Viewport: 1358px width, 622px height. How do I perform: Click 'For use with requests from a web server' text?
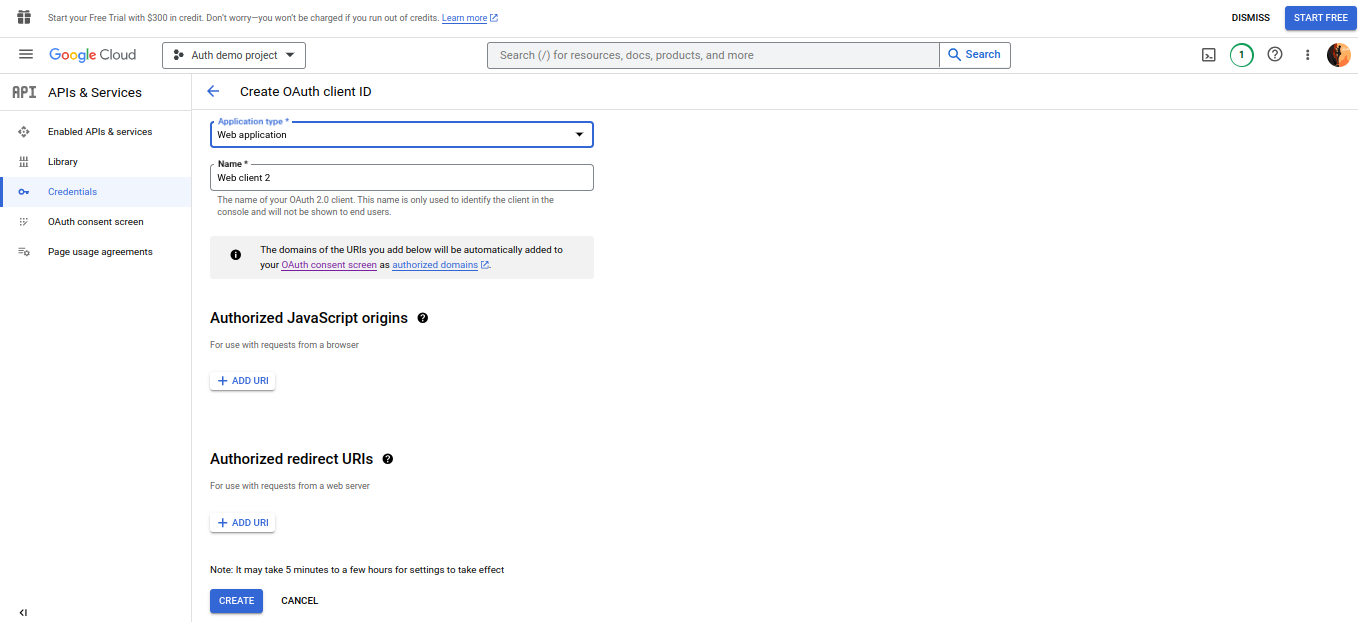click(x=290, y=486)
